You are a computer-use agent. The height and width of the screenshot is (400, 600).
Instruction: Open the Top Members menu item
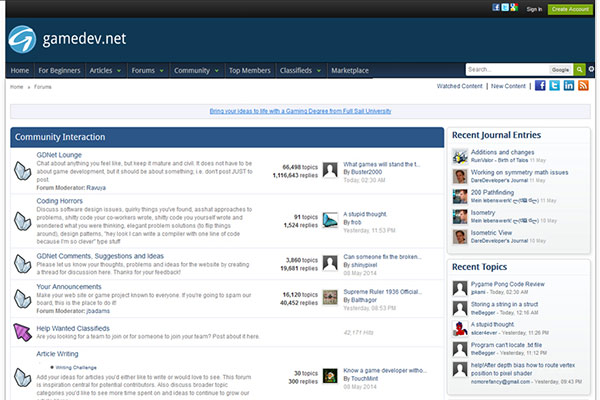pos(249,70)
